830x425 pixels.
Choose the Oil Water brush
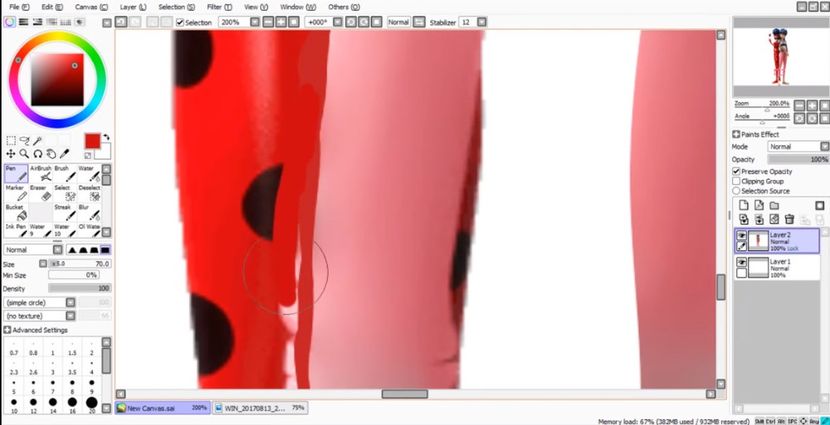[89, 230]
